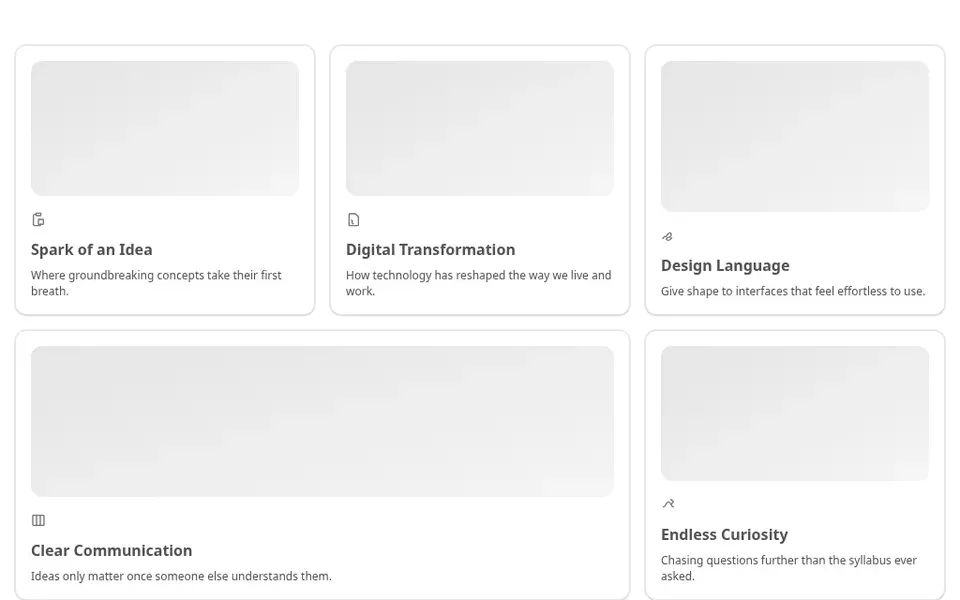
Task: Click the squiggle icon above Design Language
Action: (667, 236)
